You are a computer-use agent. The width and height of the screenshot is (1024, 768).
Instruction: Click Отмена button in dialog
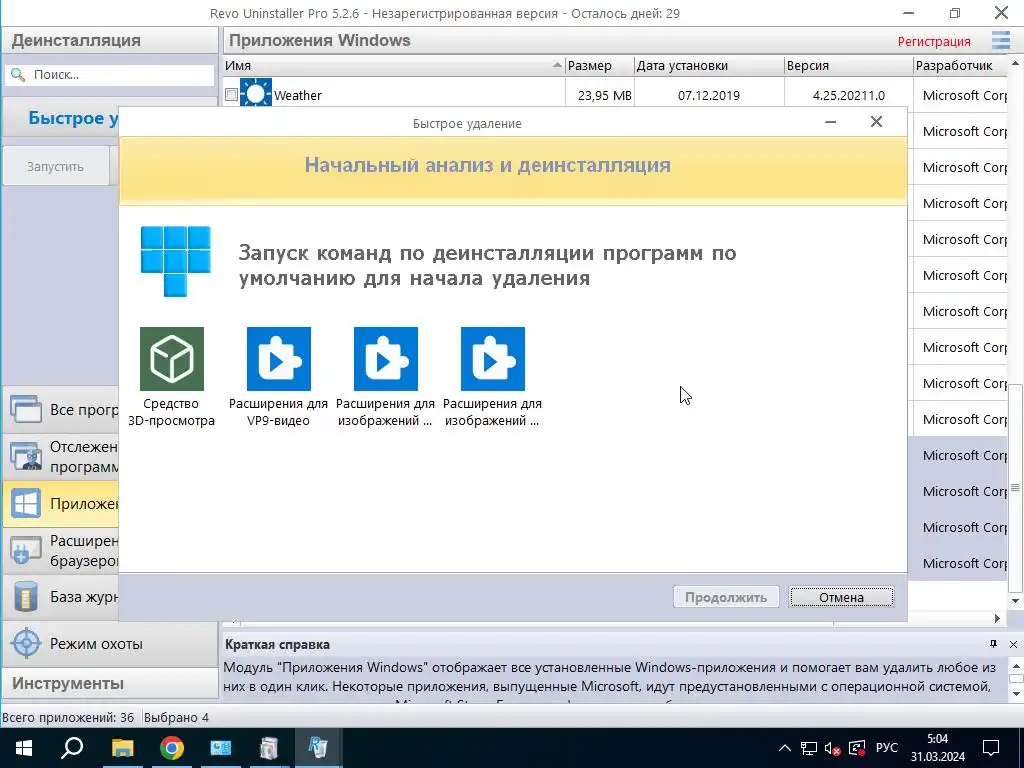coord(841,597)
